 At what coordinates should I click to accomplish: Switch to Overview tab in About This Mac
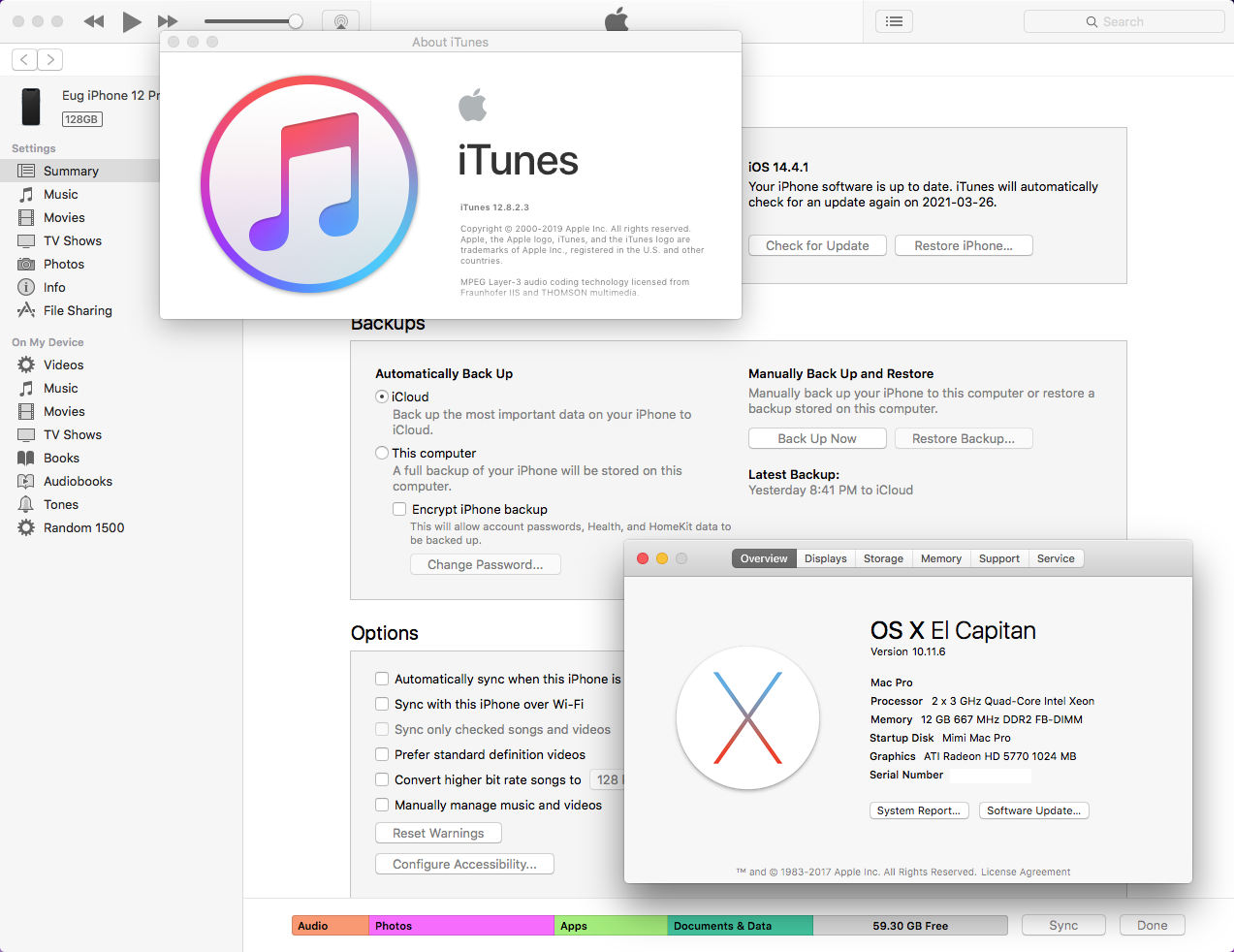pyautogui.click(x=764, y=558)
